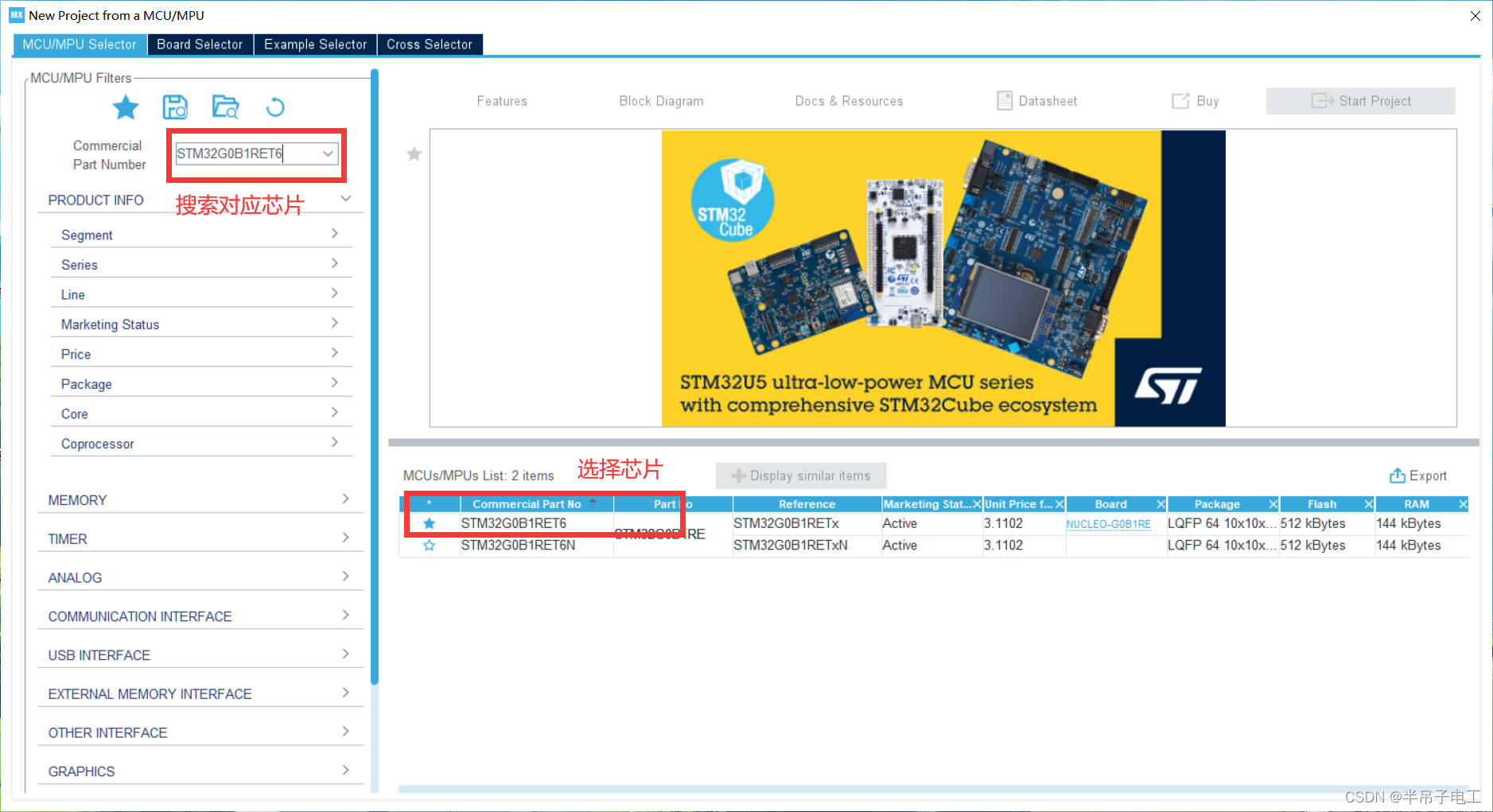Click the Start Project button
1493x812 pixels.
(x=1361, y=100)
